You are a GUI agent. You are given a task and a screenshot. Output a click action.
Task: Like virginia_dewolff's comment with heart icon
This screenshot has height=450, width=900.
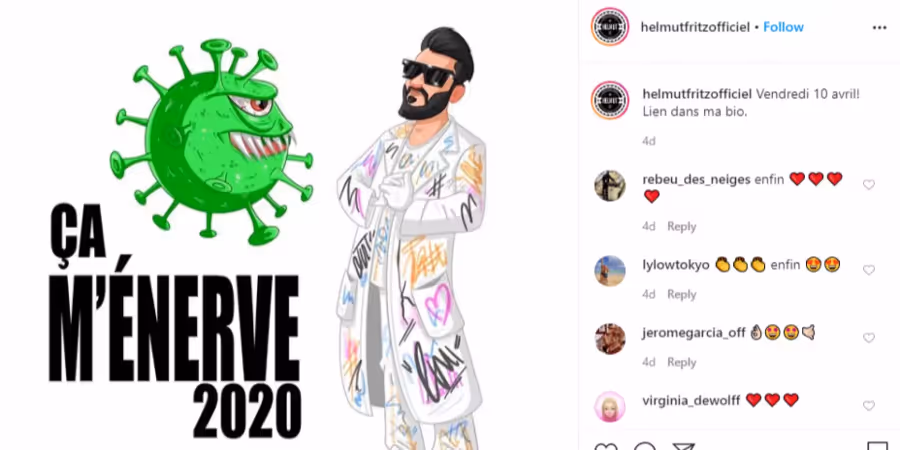(x=868, y=406)
